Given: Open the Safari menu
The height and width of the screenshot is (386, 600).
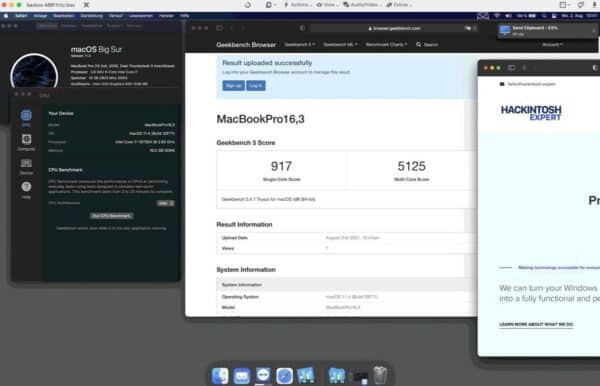Looking at the screenshot, I should click(x=21, y=16).
